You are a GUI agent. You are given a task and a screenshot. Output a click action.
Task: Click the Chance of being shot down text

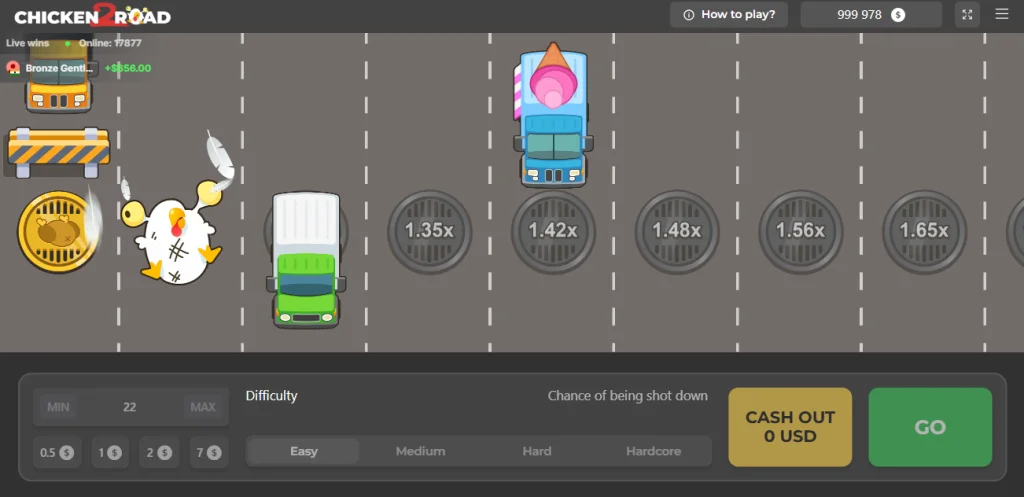pos(628,395)
